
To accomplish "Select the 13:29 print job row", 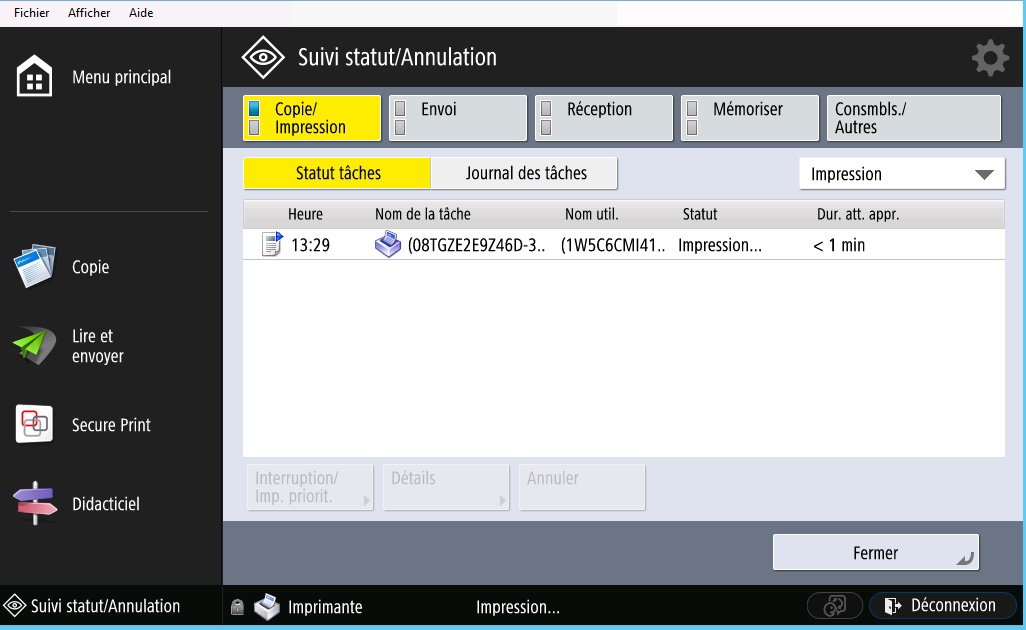I will click(x=622, y=245).
